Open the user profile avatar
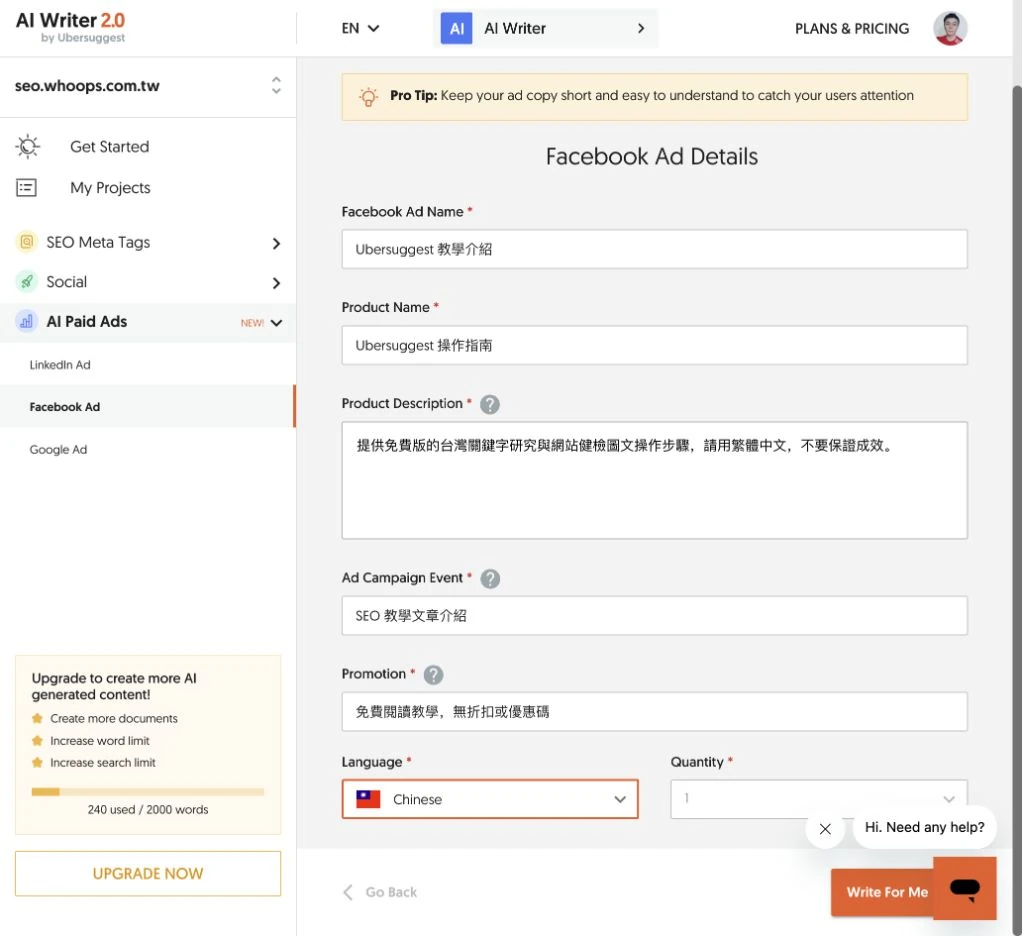 pyautogui.click(x=950, y=29)
